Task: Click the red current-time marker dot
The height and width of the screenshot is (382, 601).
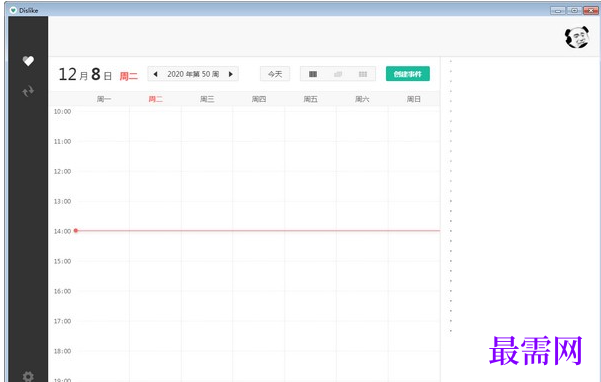Action: (x=76, y=231)
